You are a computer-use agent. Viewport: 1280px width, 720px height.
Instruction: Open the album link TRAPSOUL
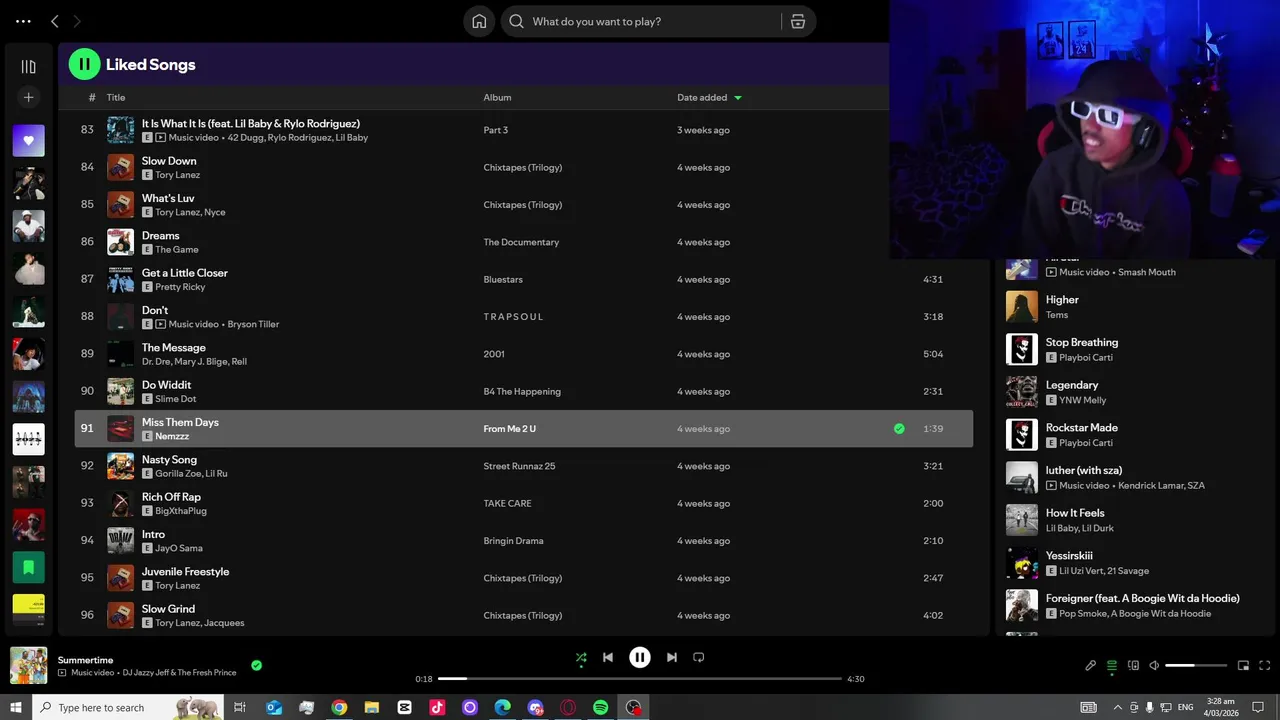click(513, 316)
